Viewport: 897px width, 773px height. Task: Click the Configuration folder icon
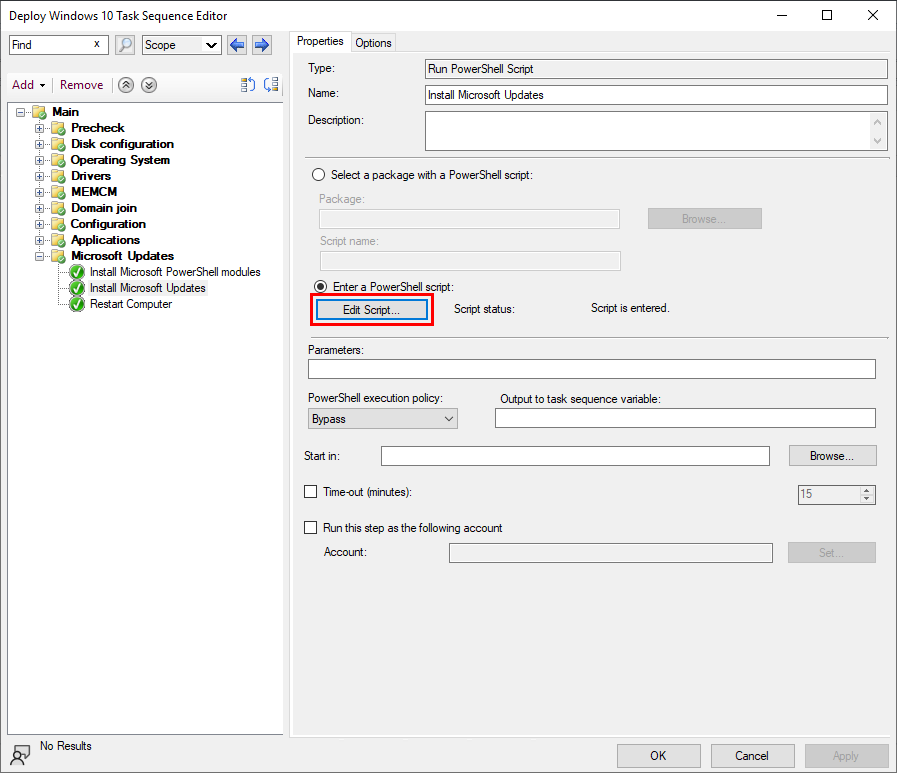pos(58,224)
